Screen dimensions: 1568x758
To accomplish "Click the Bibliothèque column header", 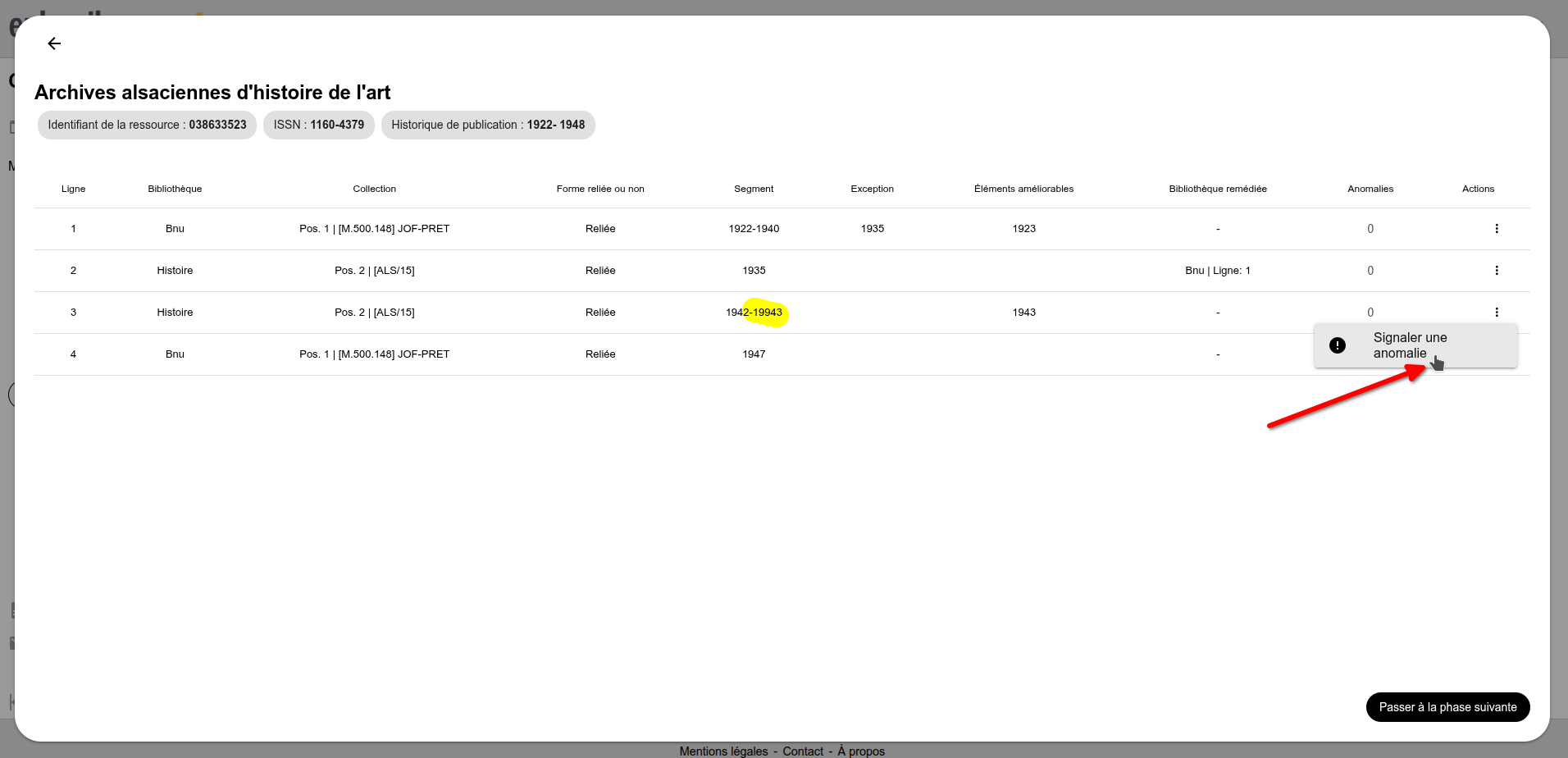I will pos(175,189).
